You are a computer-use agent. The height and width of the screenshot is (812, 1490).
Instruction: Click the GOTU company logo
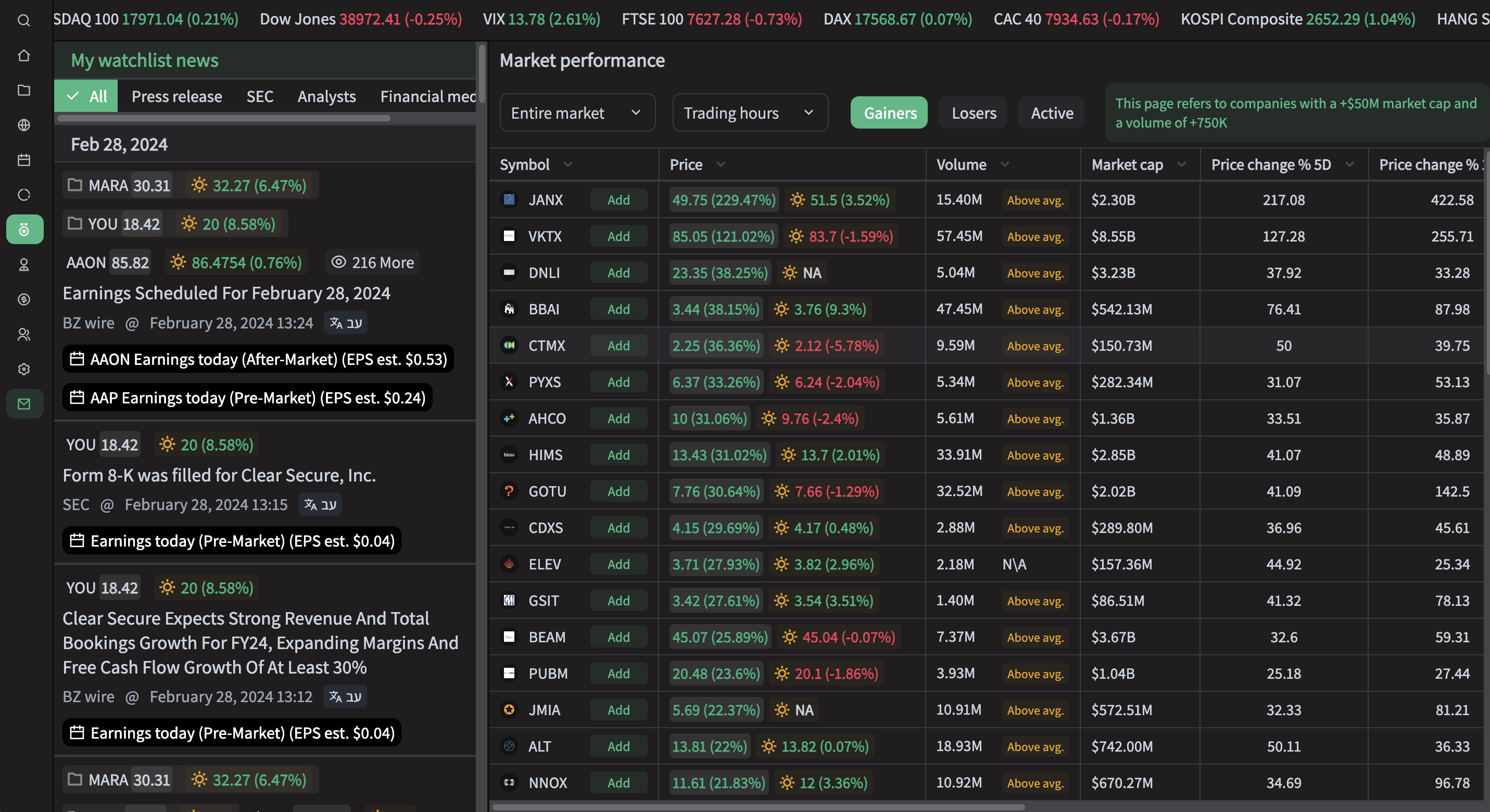click(509, 491)
